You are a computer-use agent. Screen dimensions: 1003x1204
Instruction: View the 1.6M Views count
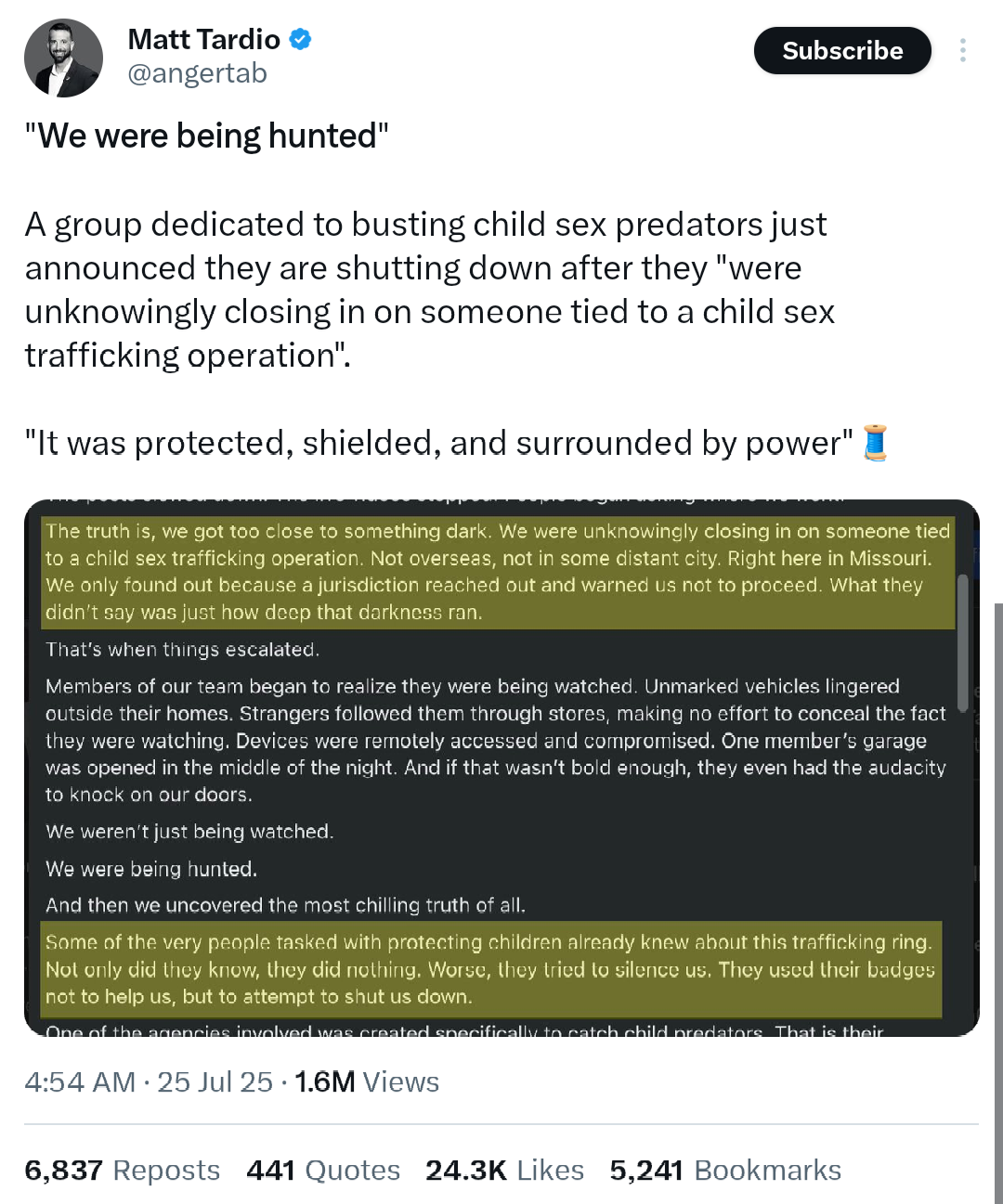click(367, 1082)
